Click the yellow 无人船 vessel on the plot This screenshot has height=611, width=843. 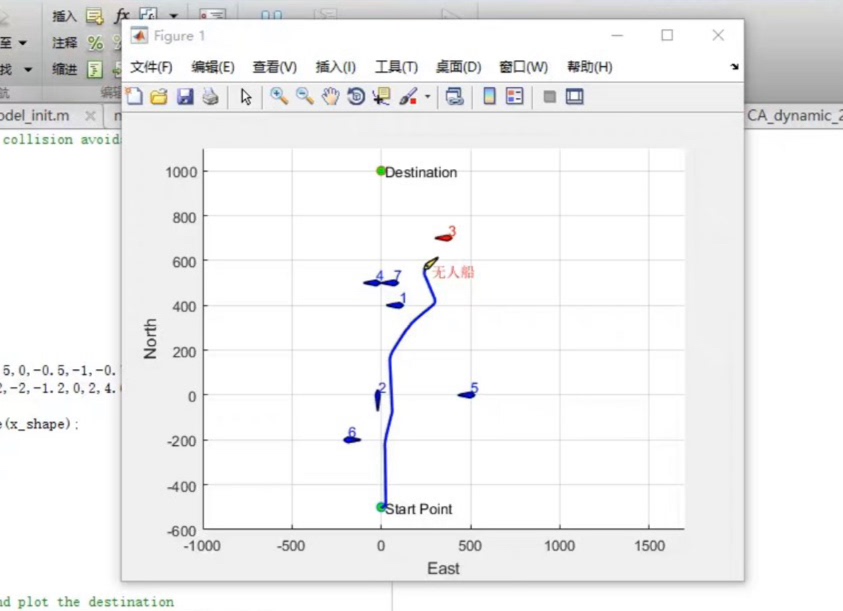pos(431,263)
